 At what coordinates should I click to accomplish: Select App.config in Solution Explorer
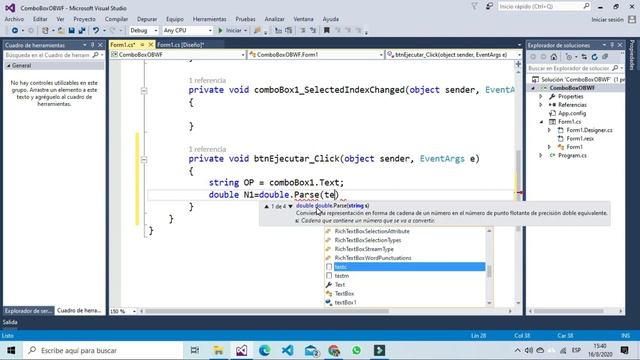(x=572, y=113)
